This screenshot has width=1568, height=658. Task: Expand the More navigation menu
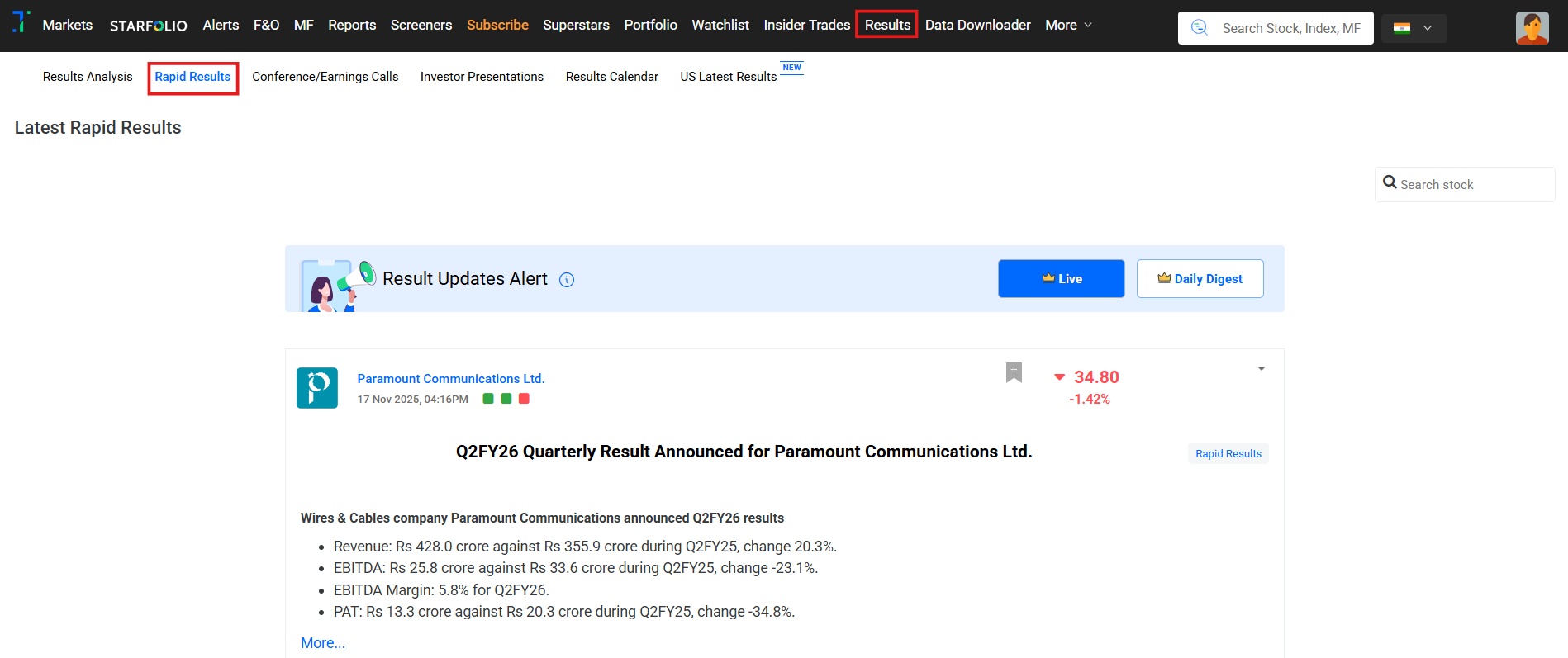click(1068, 26)
